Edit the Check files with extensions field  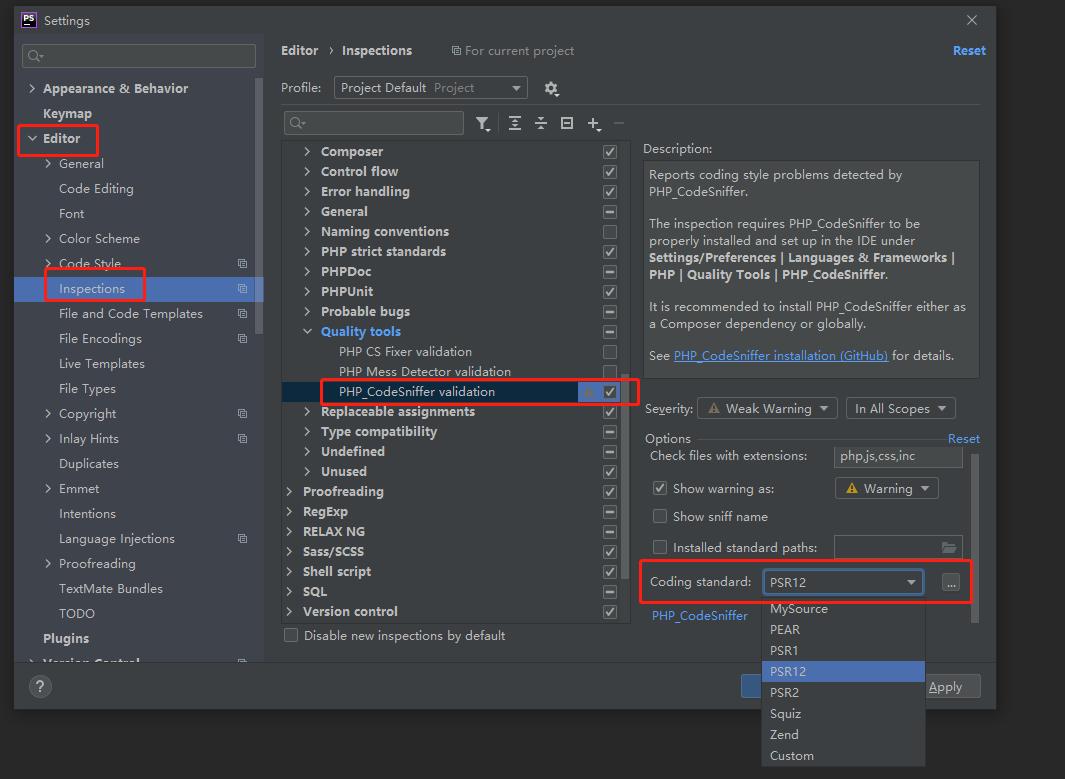898,456
